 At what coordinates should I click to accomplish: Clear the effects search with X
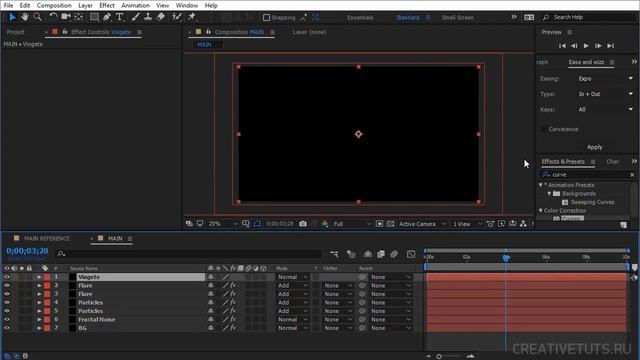tap(632, 175)
